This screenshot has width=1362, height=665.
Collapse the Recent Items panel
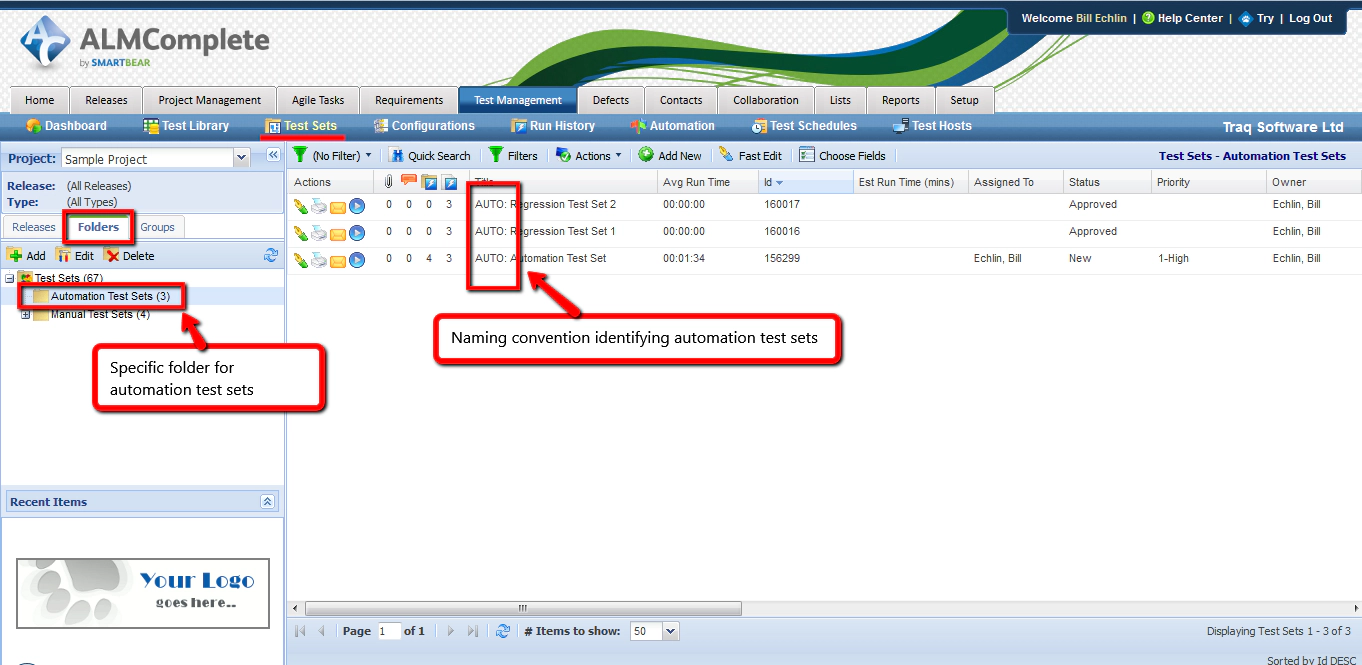tap(267, 502)
